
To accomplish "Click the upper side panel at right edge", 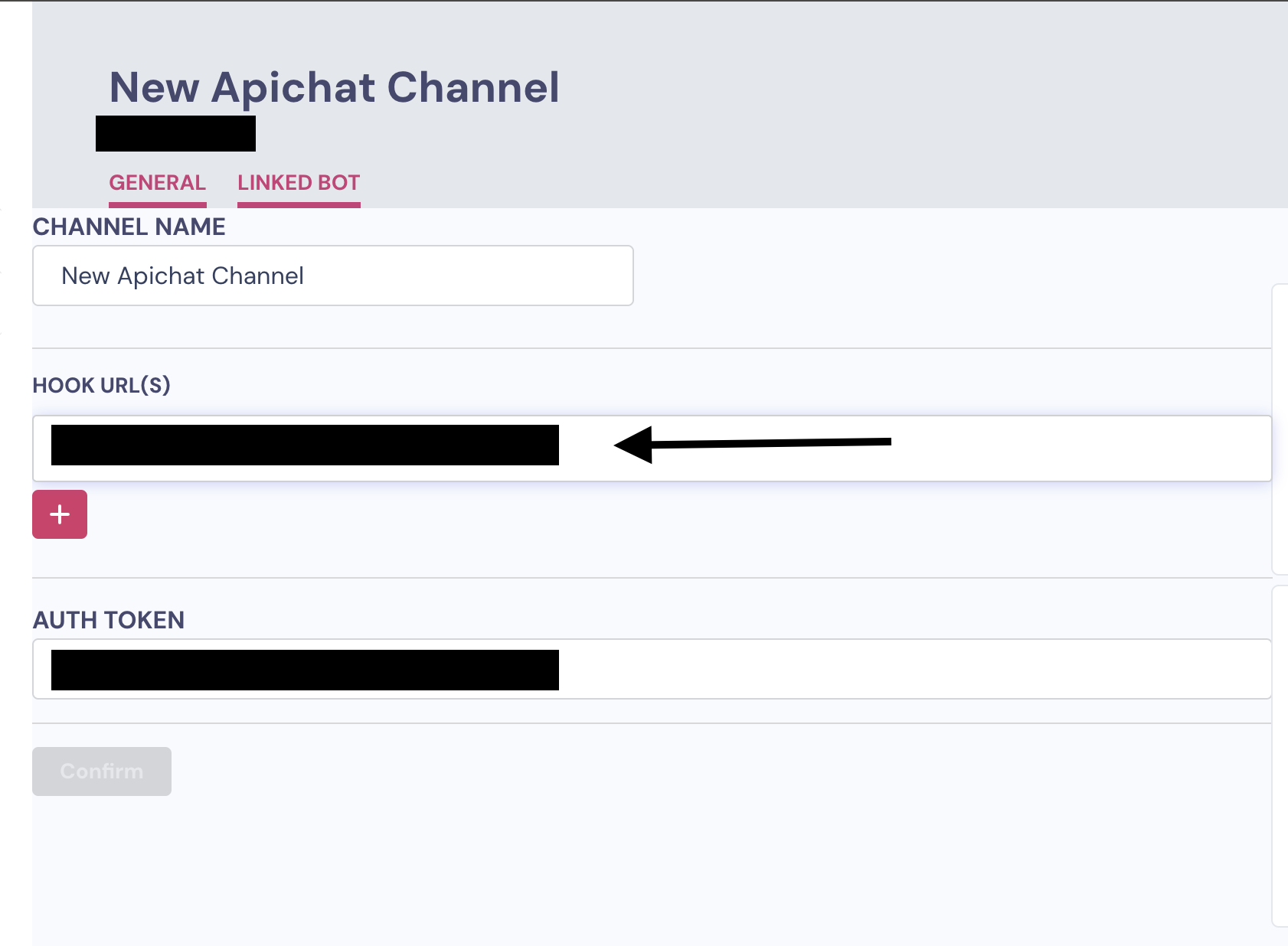I will 1280,429.
